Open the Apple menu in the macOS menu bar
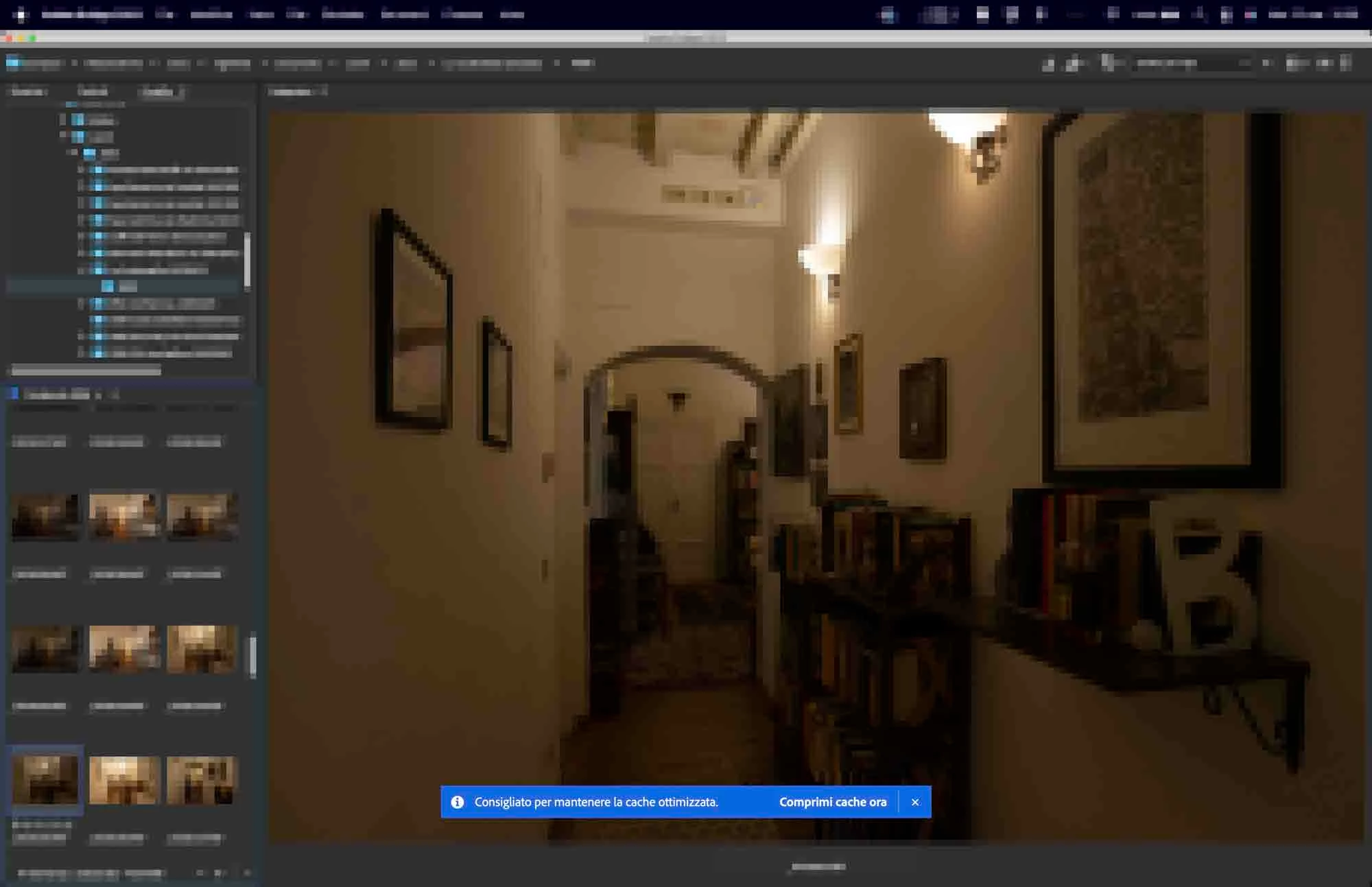The height and width of the screenshot is (887, 1372). pyautogui.click(x=20, y=14)
